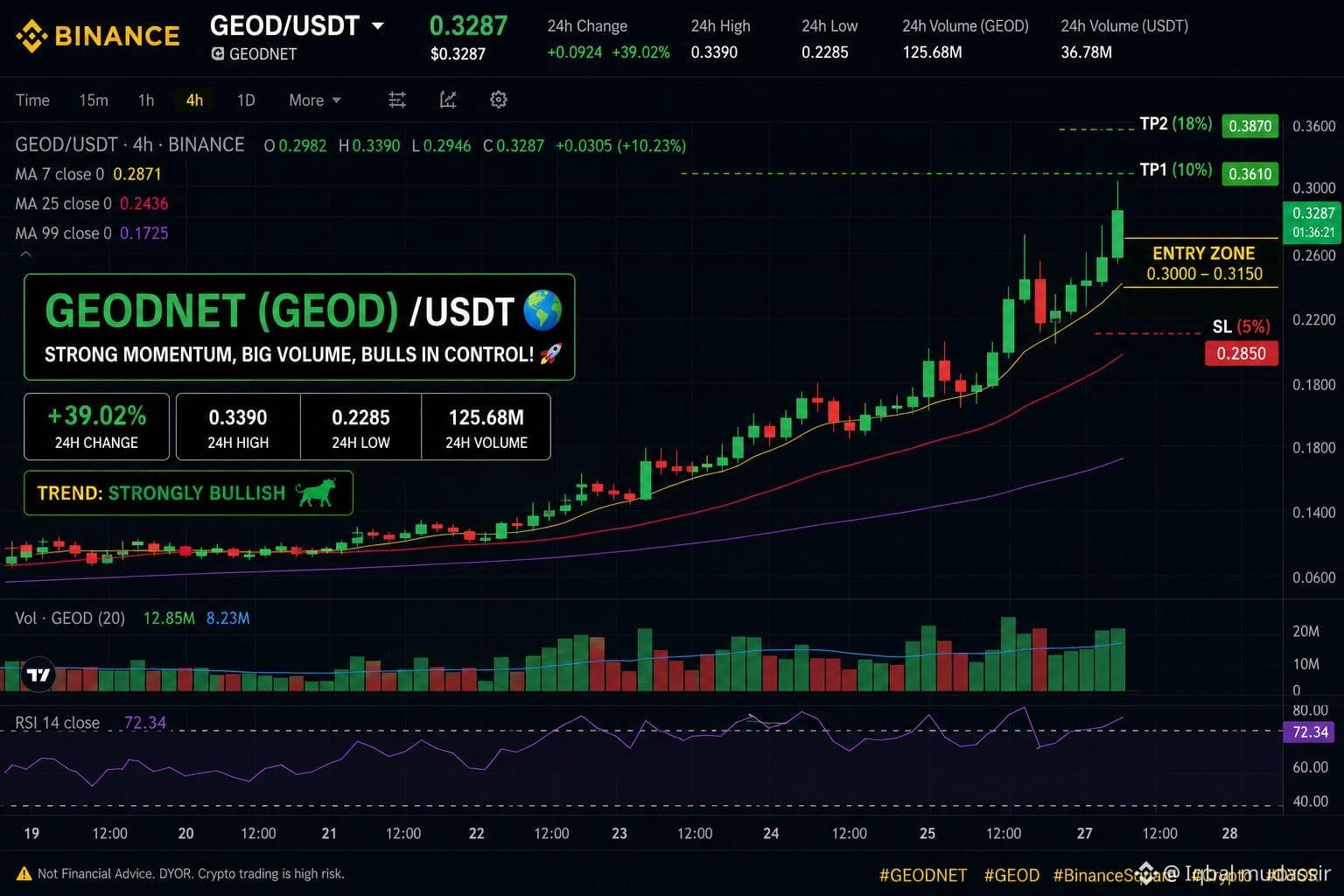Click the date label 23 on the time axis

[619, 833]
